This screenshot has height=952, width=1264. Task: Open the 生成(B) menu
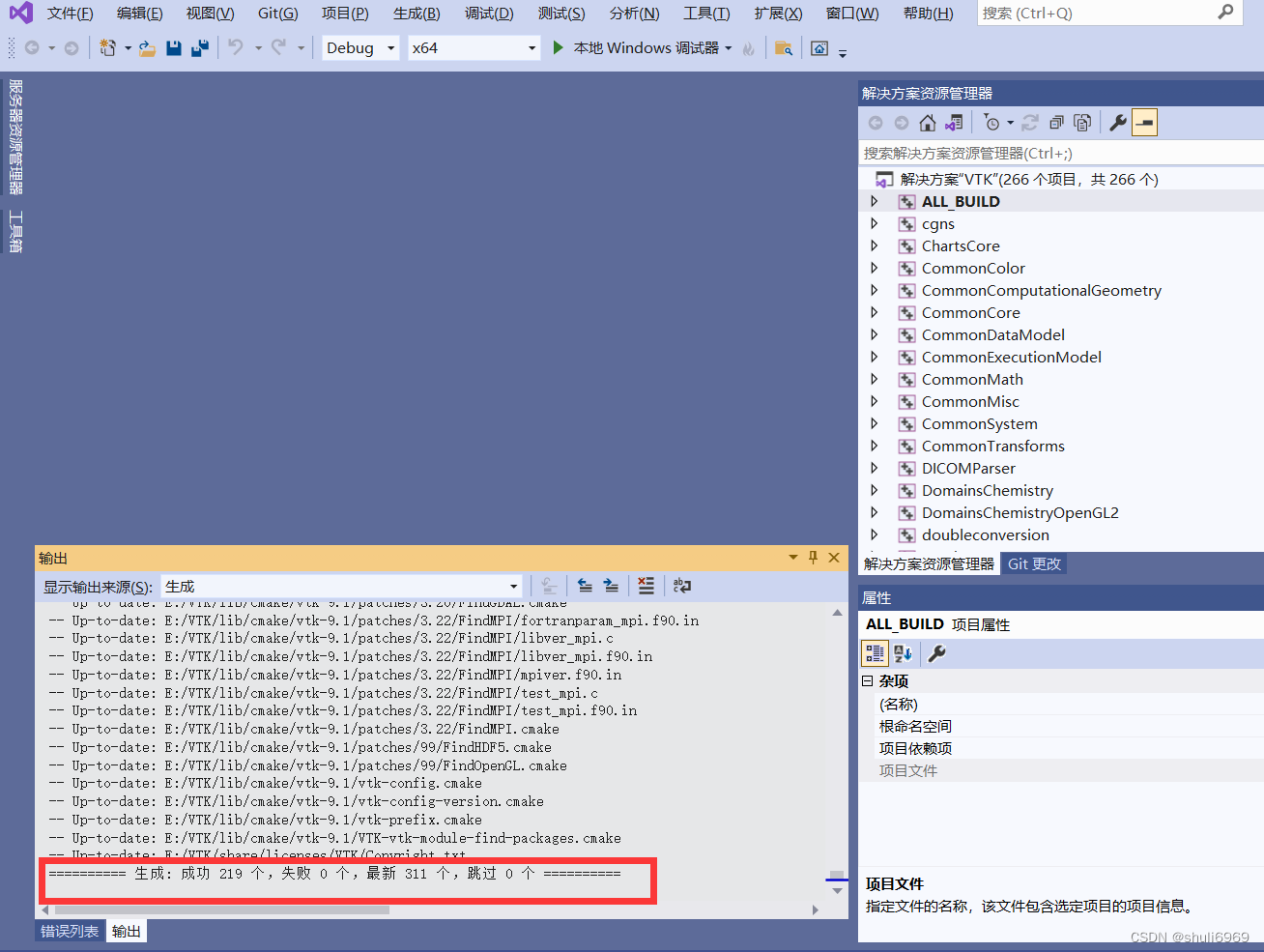417,13
